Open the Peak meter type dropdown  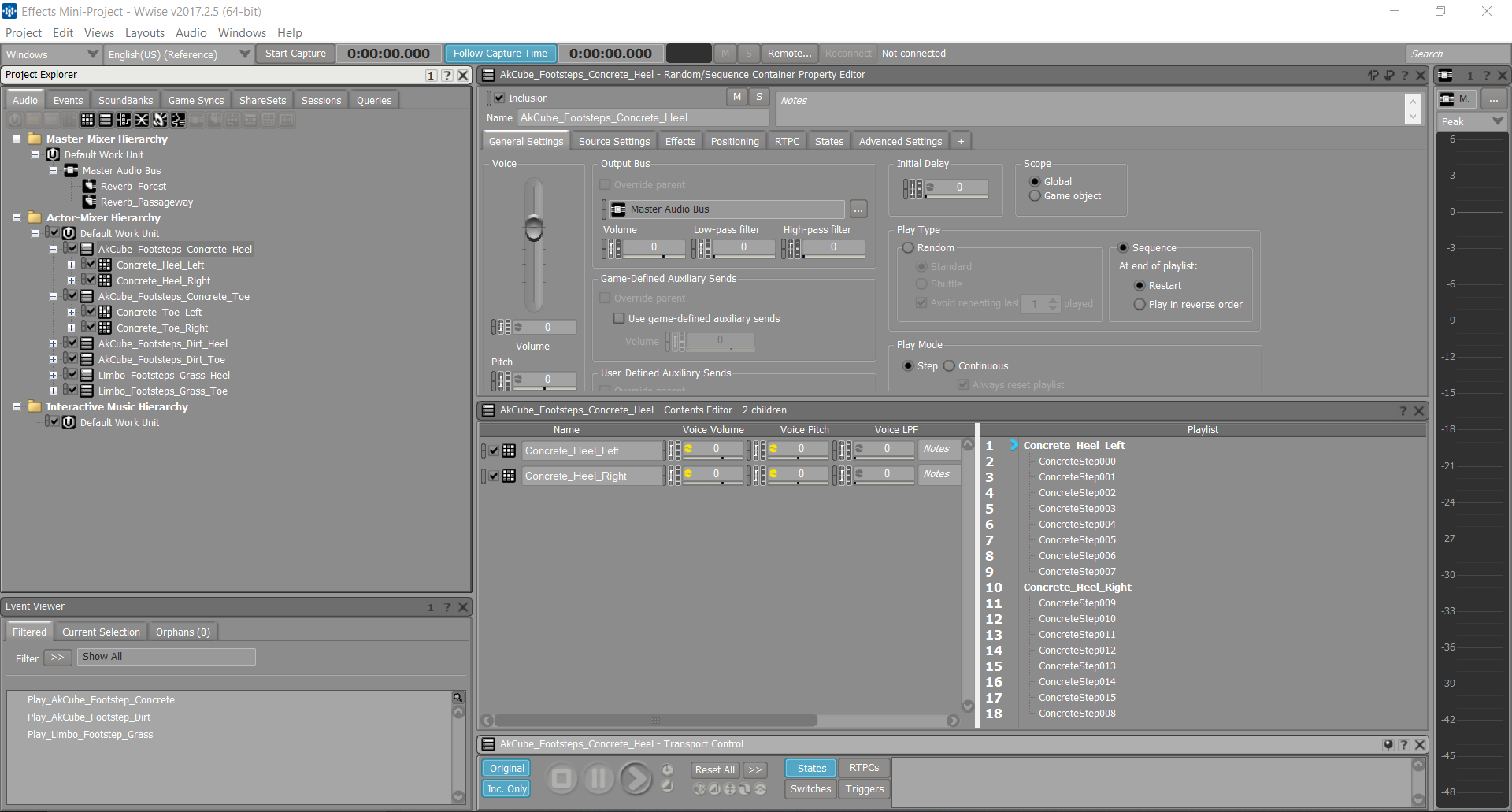(1472, 122)
